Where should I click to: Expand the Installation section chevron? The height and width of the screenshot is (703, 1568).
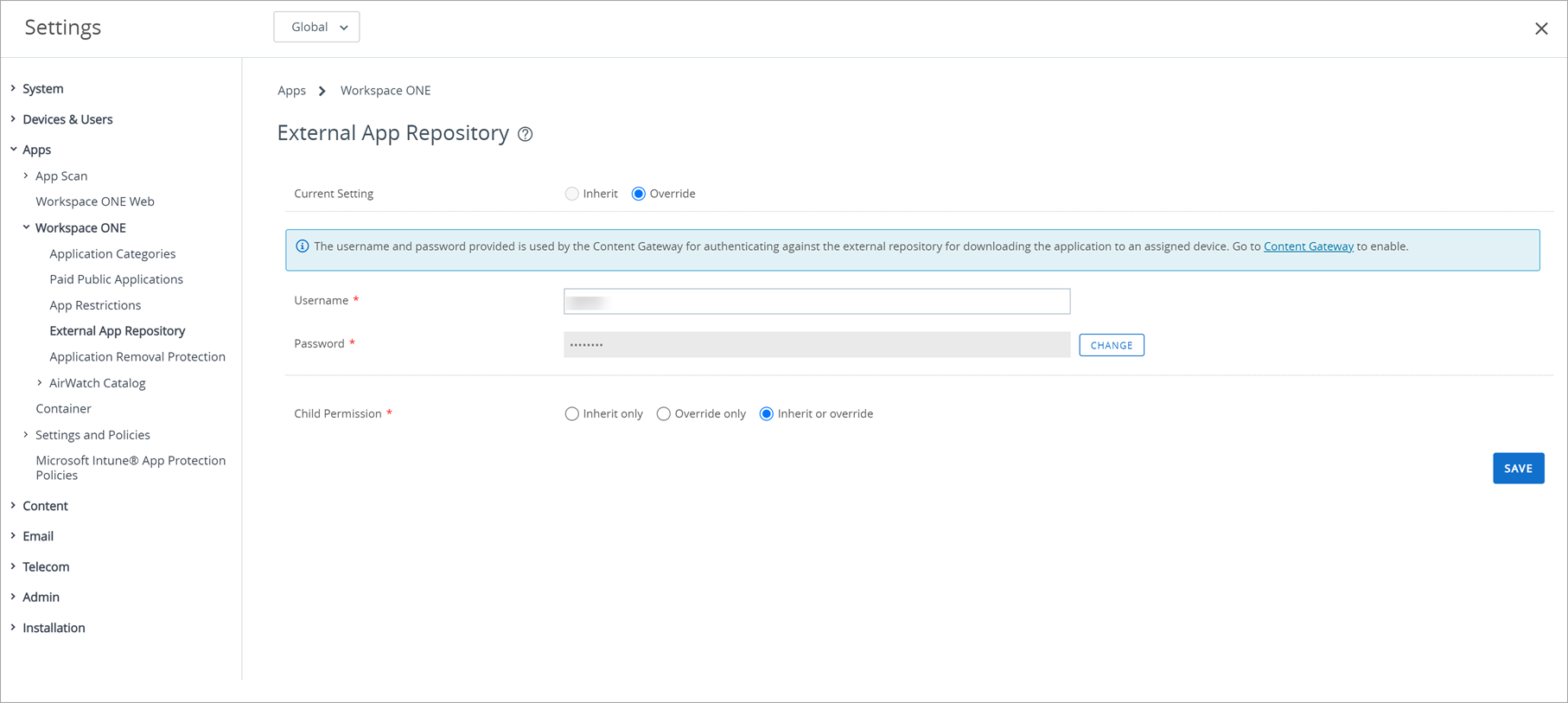pyautogui.click(x=13, y=627)
